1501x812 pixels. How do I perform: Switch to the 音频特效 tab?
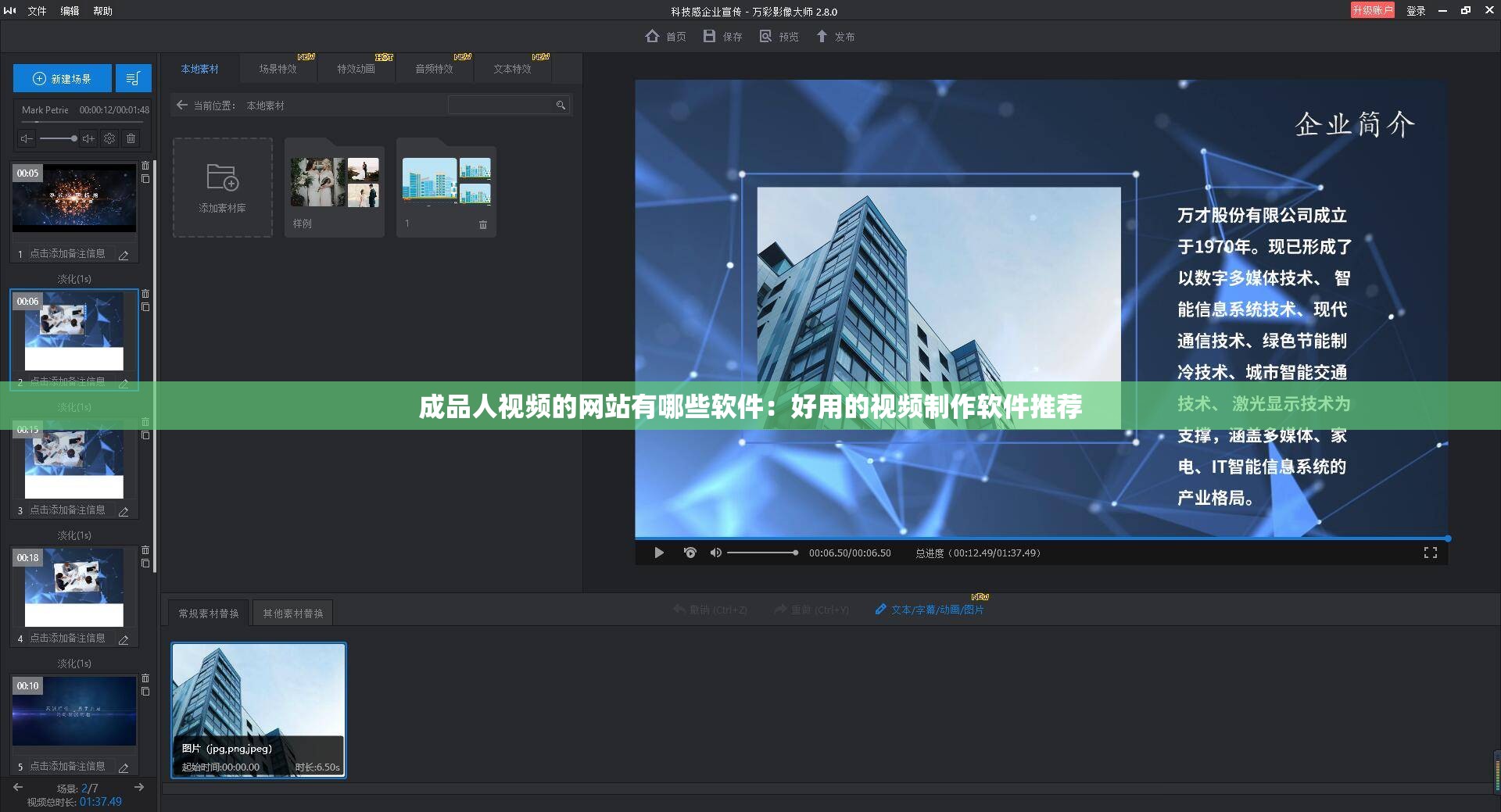[435, 68]
